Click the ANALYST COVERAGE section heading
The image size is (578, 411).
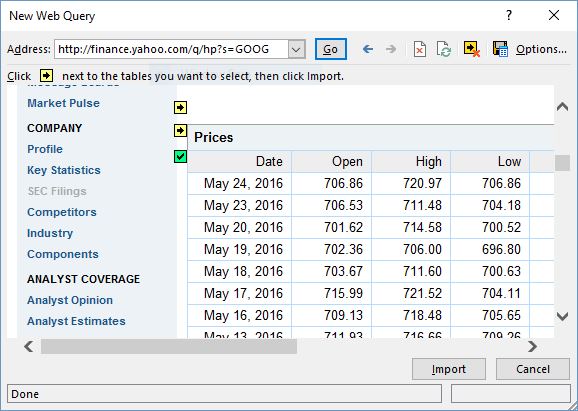pyautogui.click(x=84, y=279)
